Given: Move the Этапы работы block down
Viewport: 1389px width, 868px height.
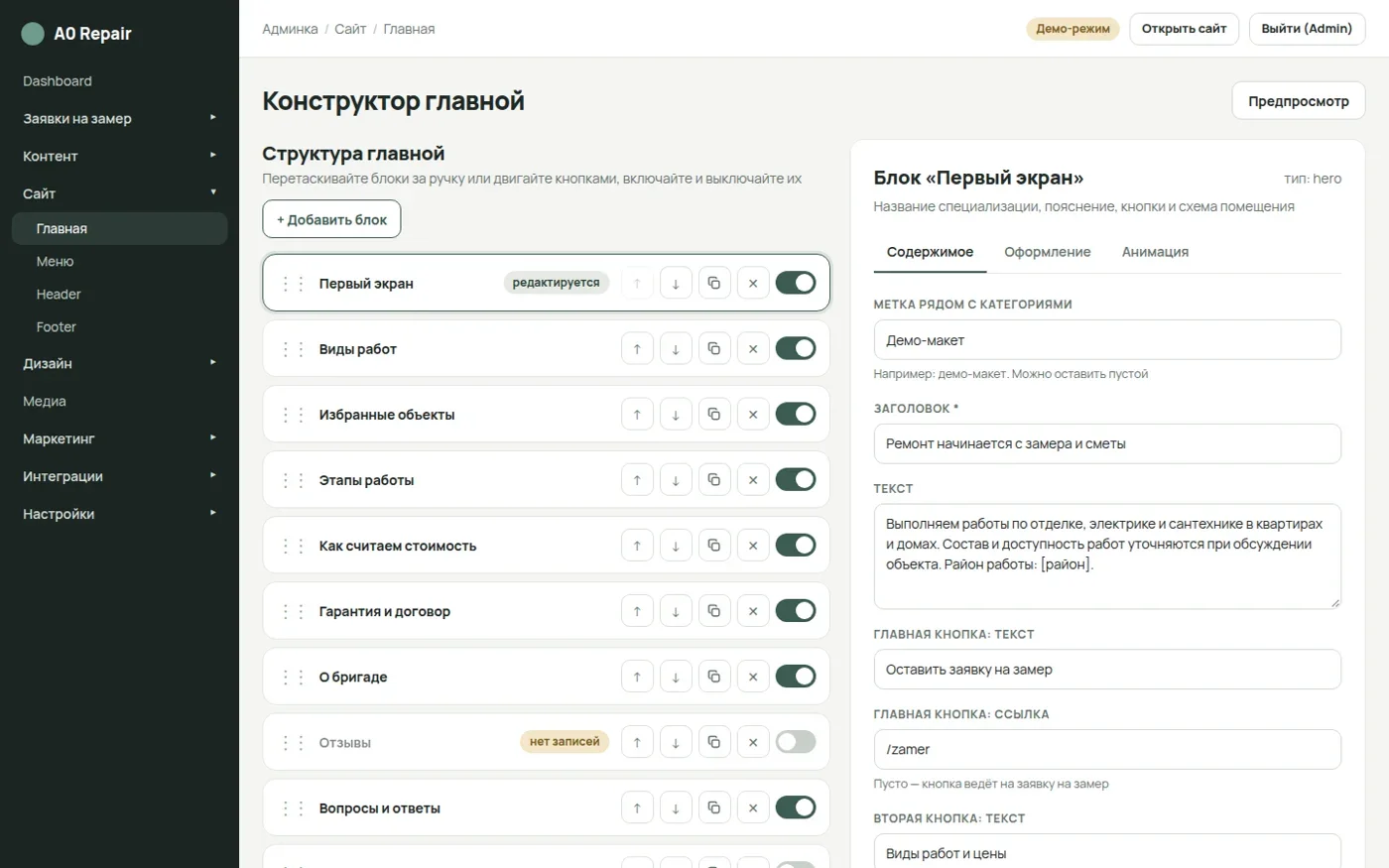Looking at the screenshot, I should (x=676, y=480).
